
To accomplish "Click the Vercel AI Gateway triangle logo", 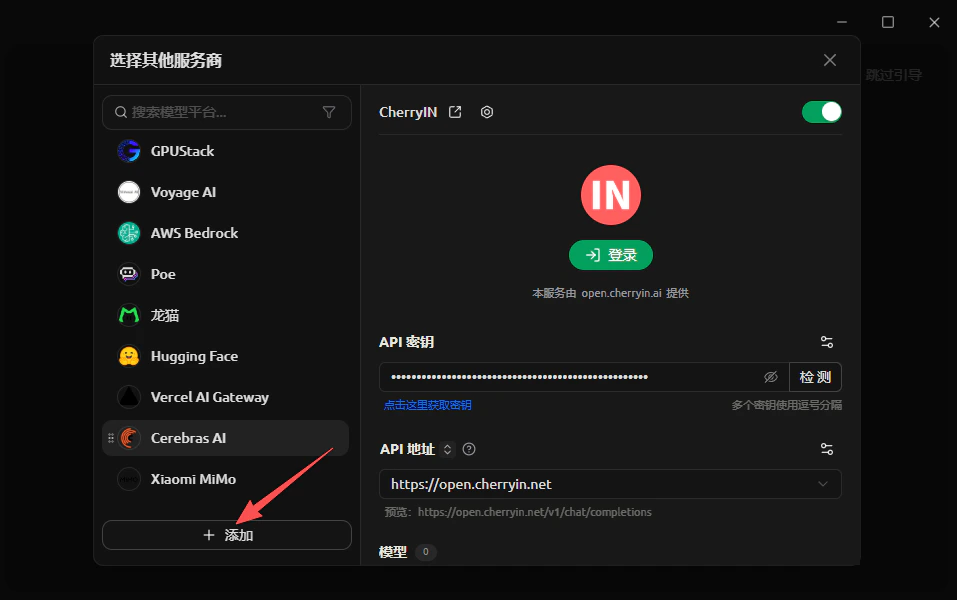I will [x=129, y=397].
